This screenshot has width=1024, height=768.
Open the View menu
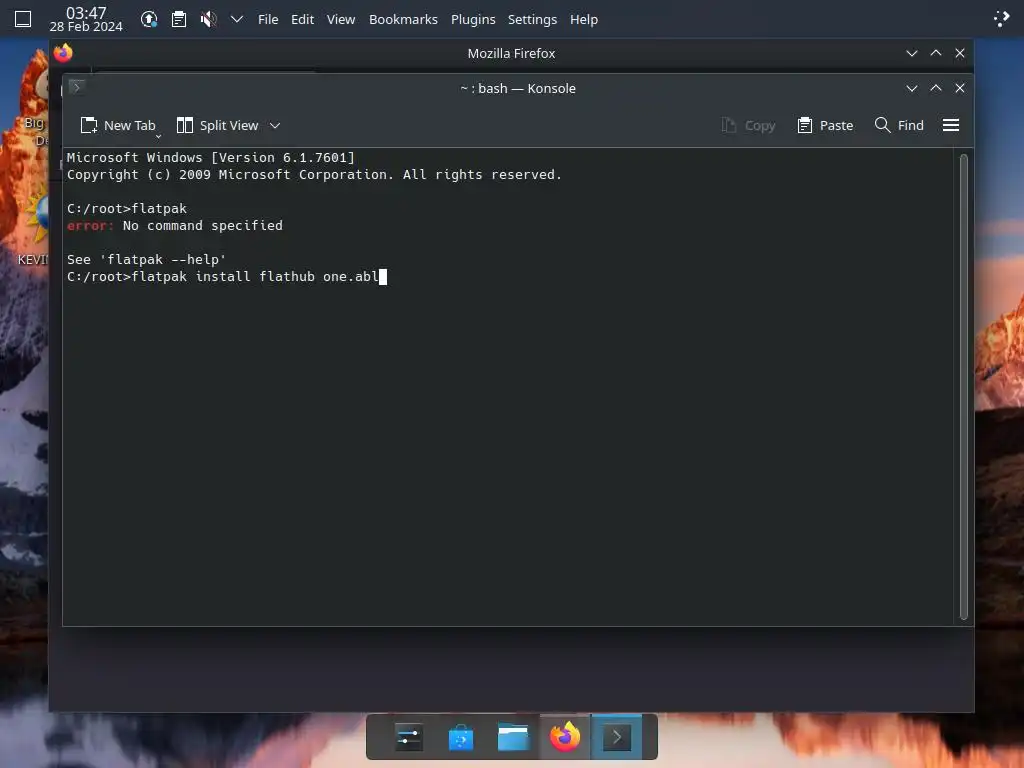point(341,20)
